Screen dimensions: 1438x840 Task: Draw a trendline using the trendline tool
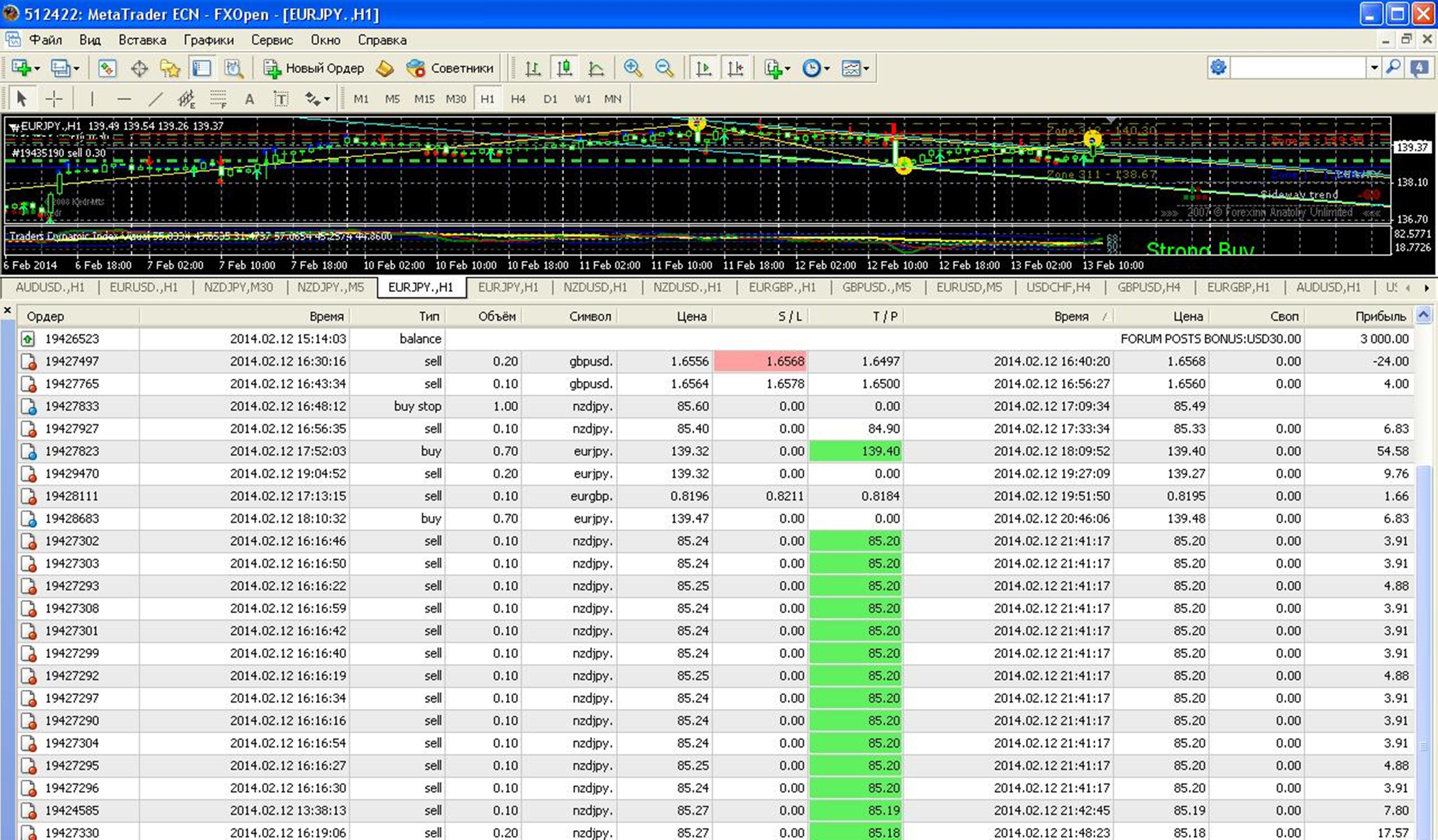[x=155, y=99]
